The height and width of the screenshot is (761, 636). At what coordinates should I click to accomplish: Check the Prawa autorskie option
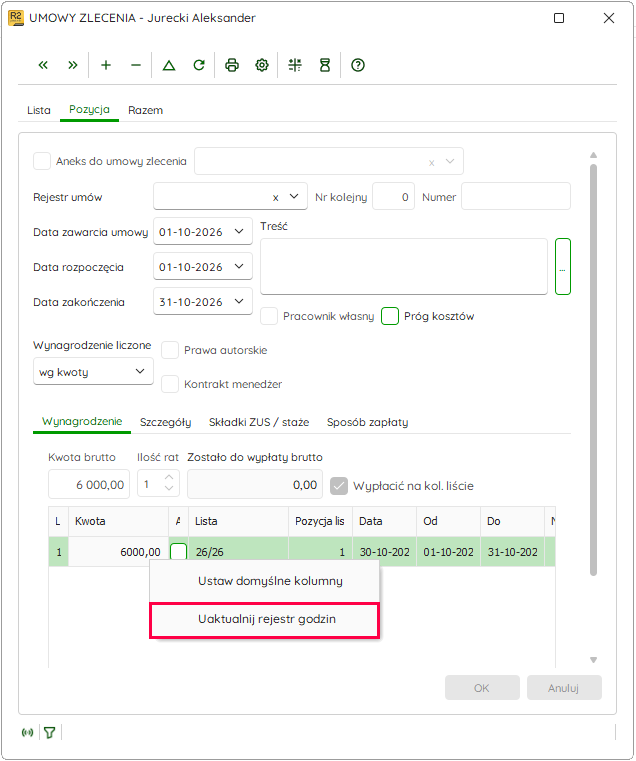(170, 350)
